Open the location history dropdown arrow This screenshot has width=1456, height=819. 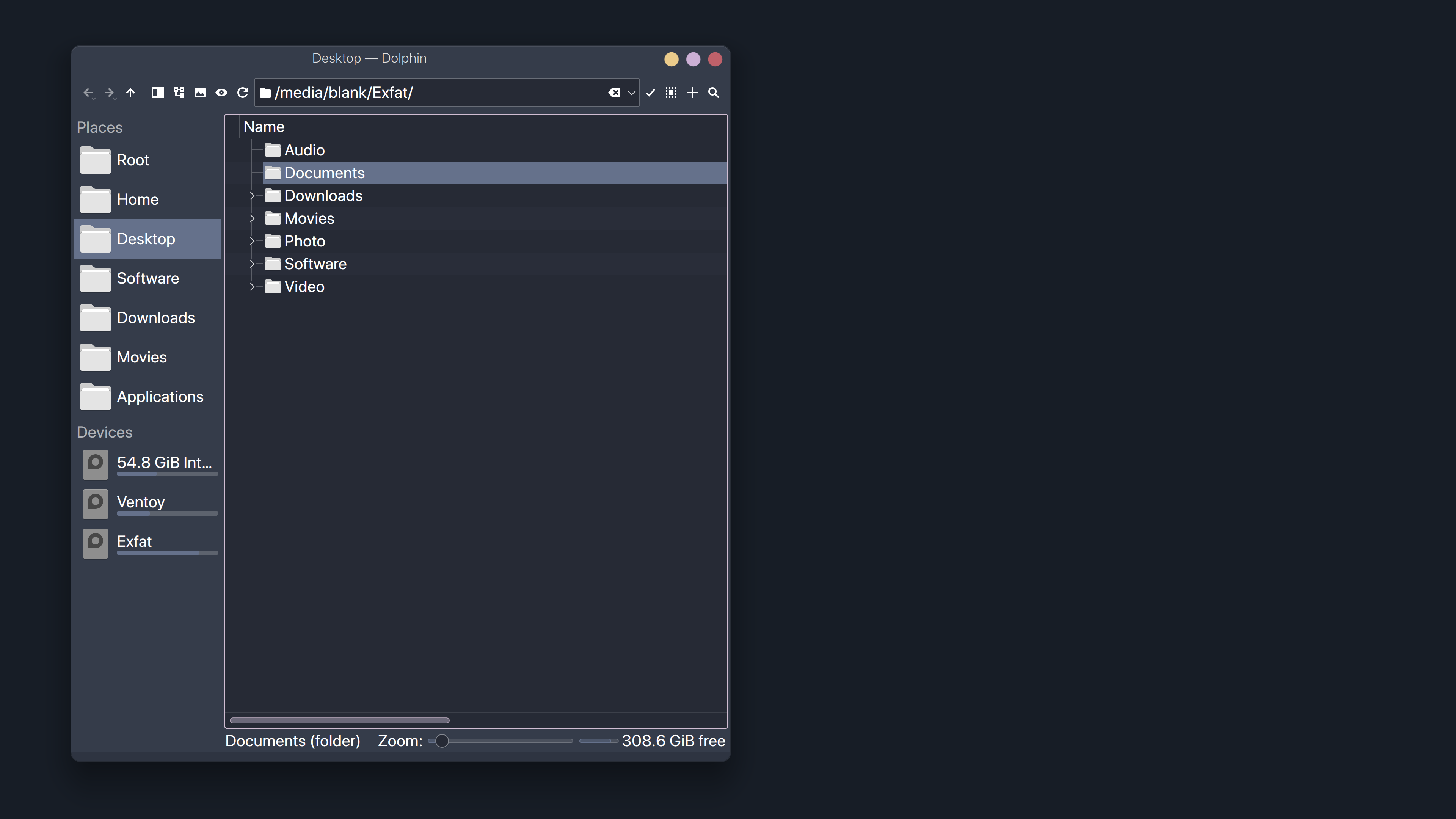coord(631,93)
